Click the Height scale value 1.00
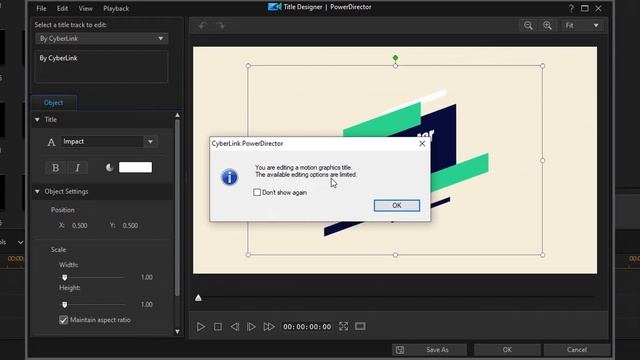 (147, 304)
